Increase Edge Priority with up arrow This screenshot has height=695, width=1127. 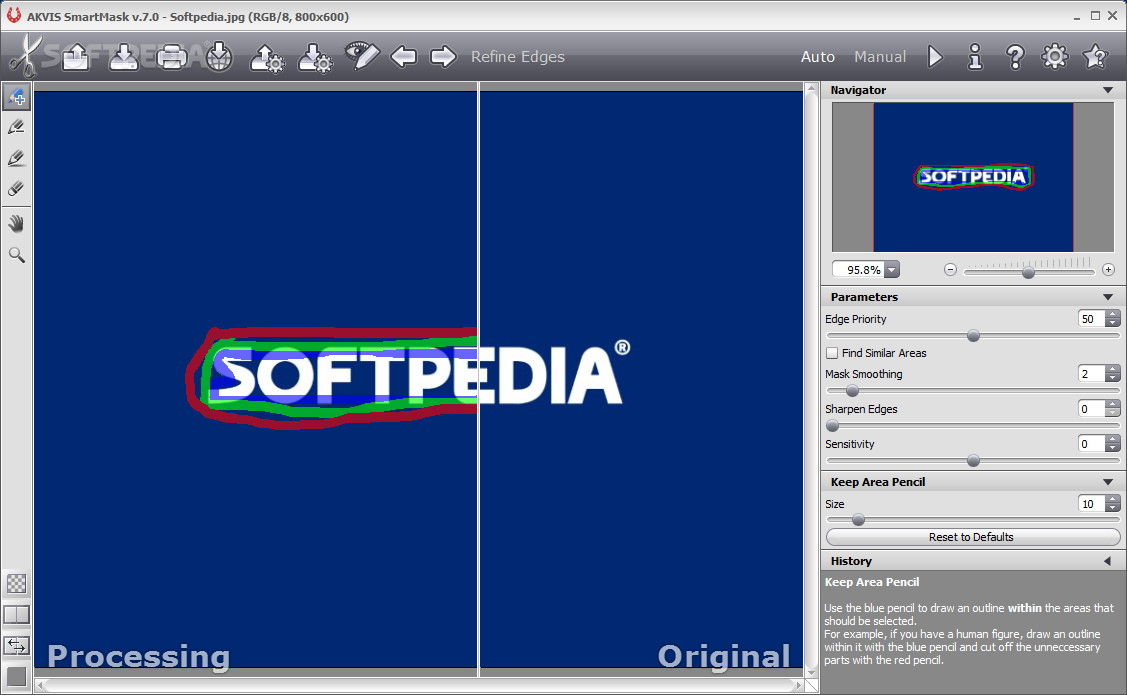pyautogui.click(x=1113, y=315)
